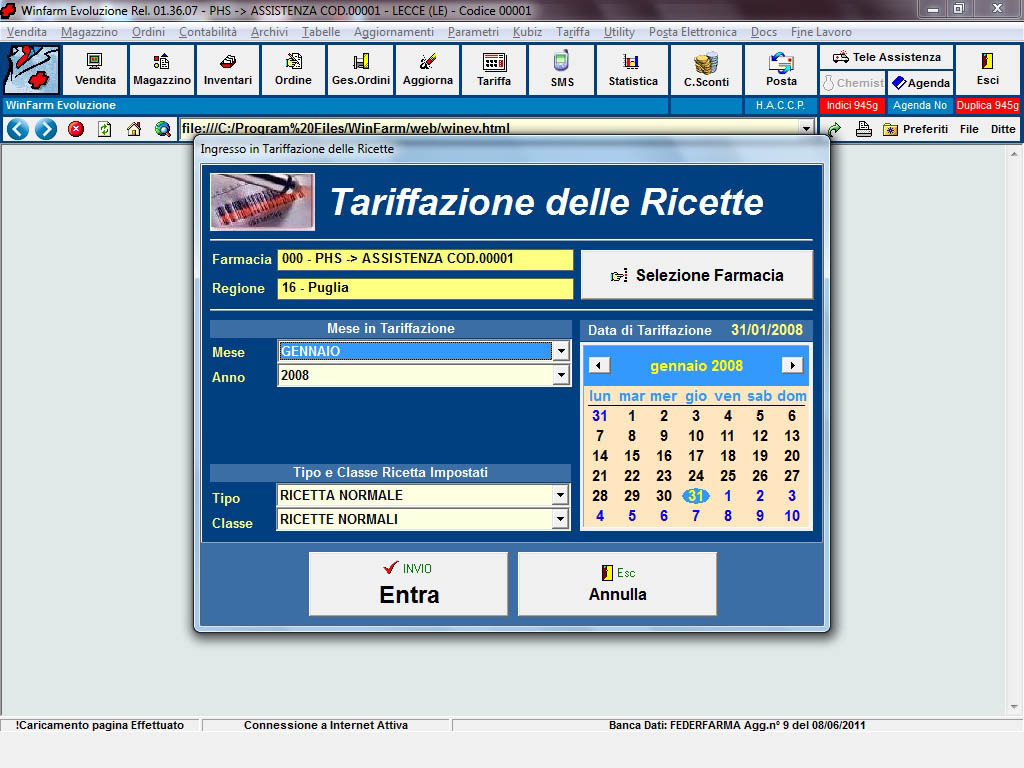The height and width of the screenshot is (768, 1024).
Task: Go to next month in calendar
Action: [792, 366]
